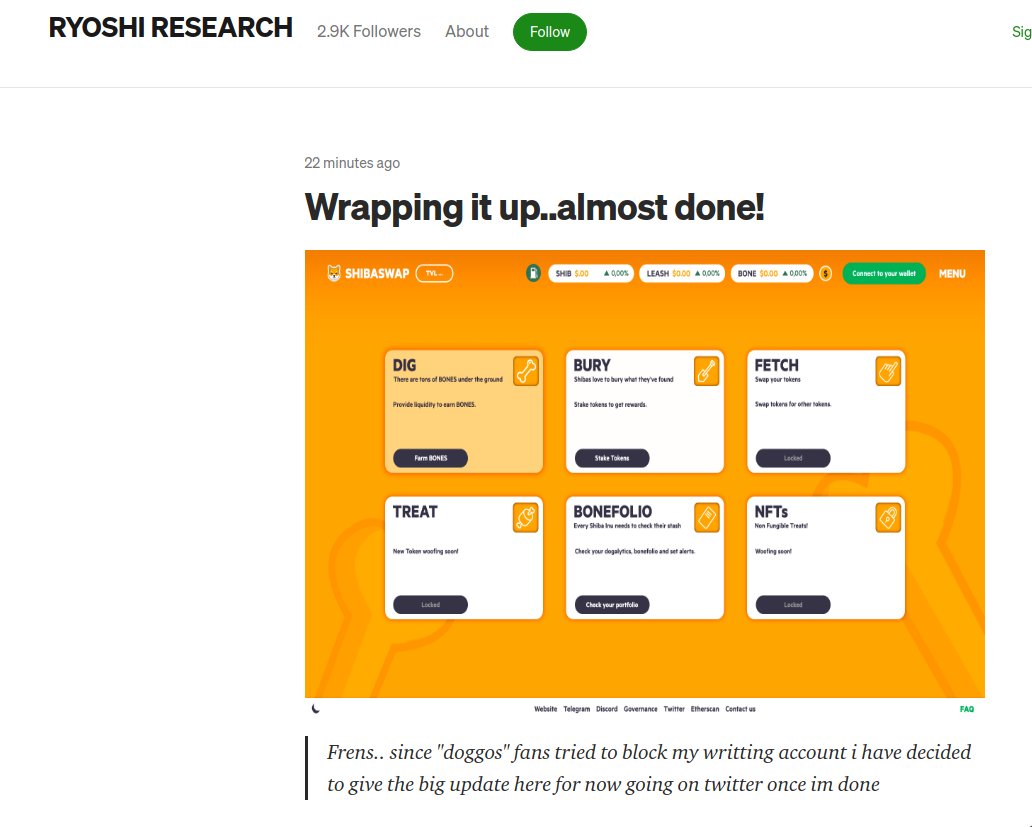Click the hand icon on FETCH card
This screenshot has height=827, width=1032.
click(x=888, y=371)
